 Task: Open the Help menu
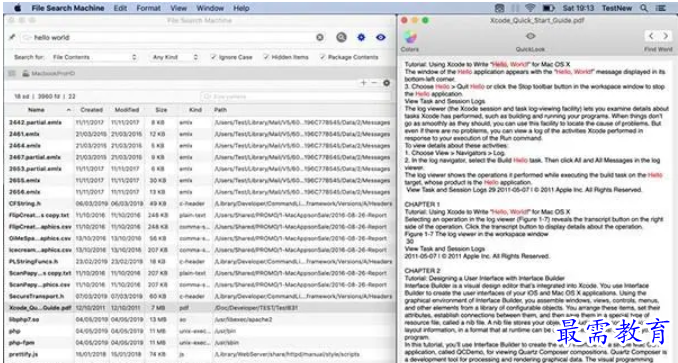click(x=241, y=8)
